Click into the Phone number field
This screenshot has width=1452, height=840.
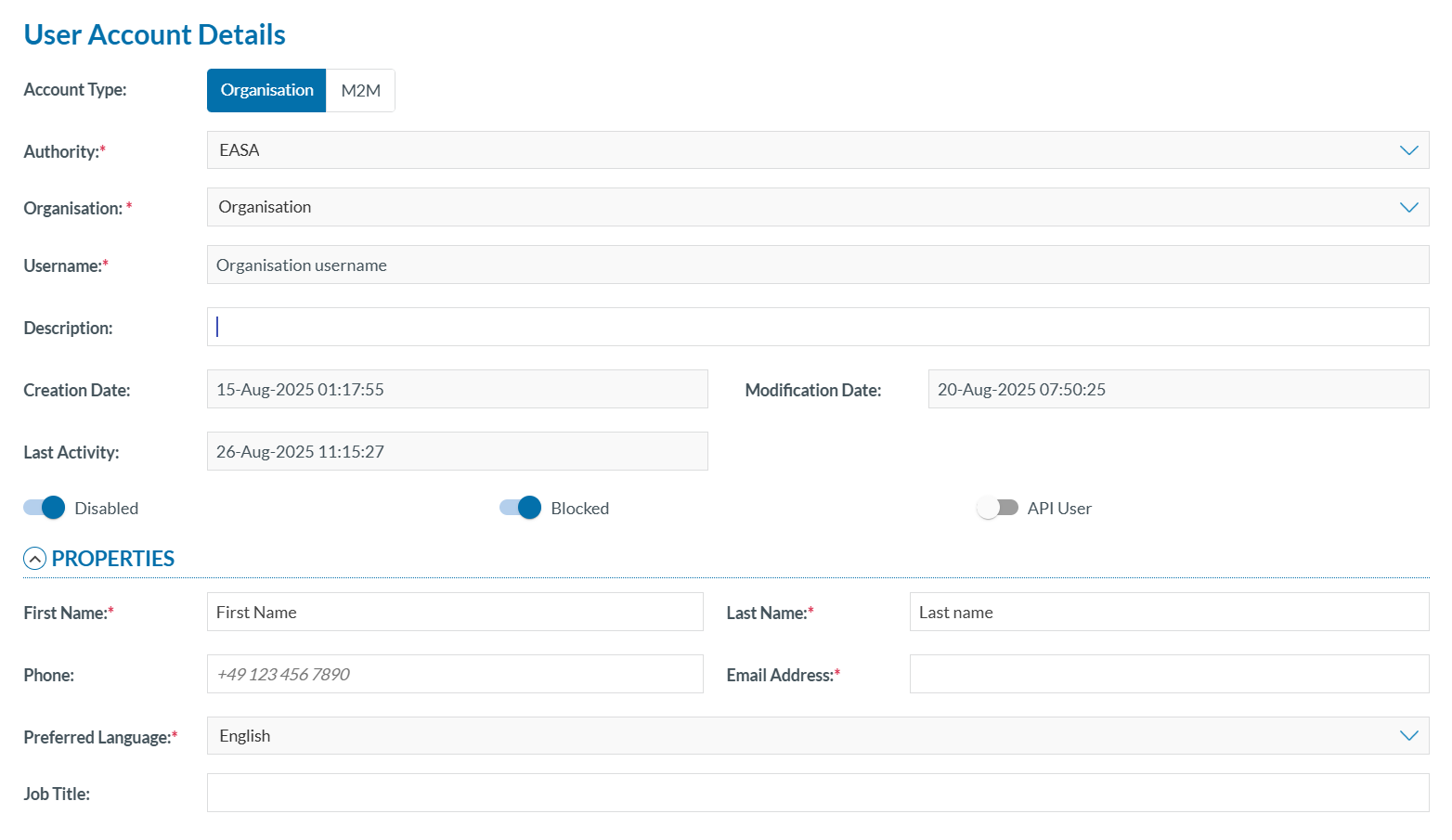tap(455, 675)
